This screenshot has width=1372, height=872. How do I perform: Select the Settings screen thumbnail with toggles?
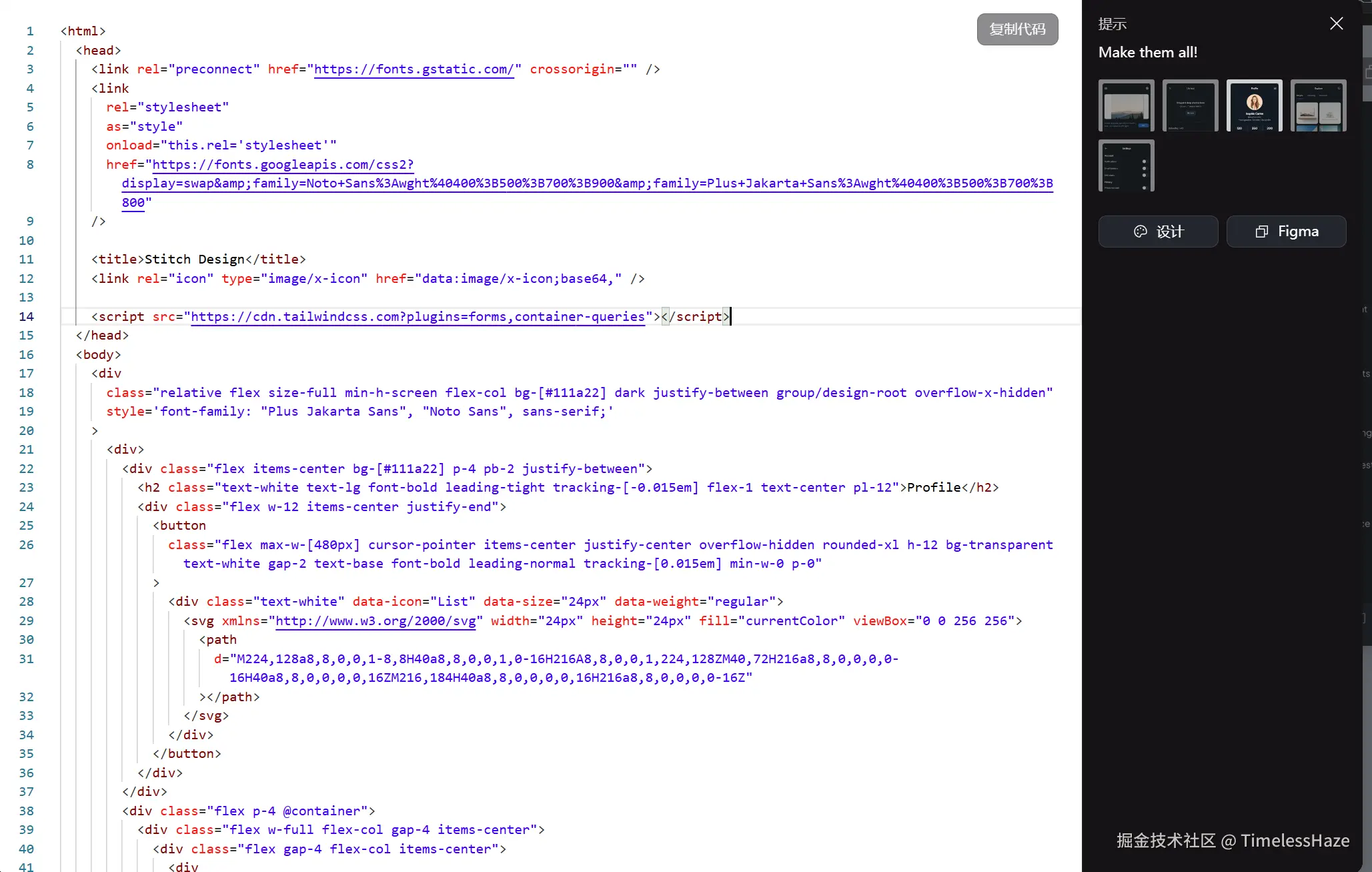1126,166
